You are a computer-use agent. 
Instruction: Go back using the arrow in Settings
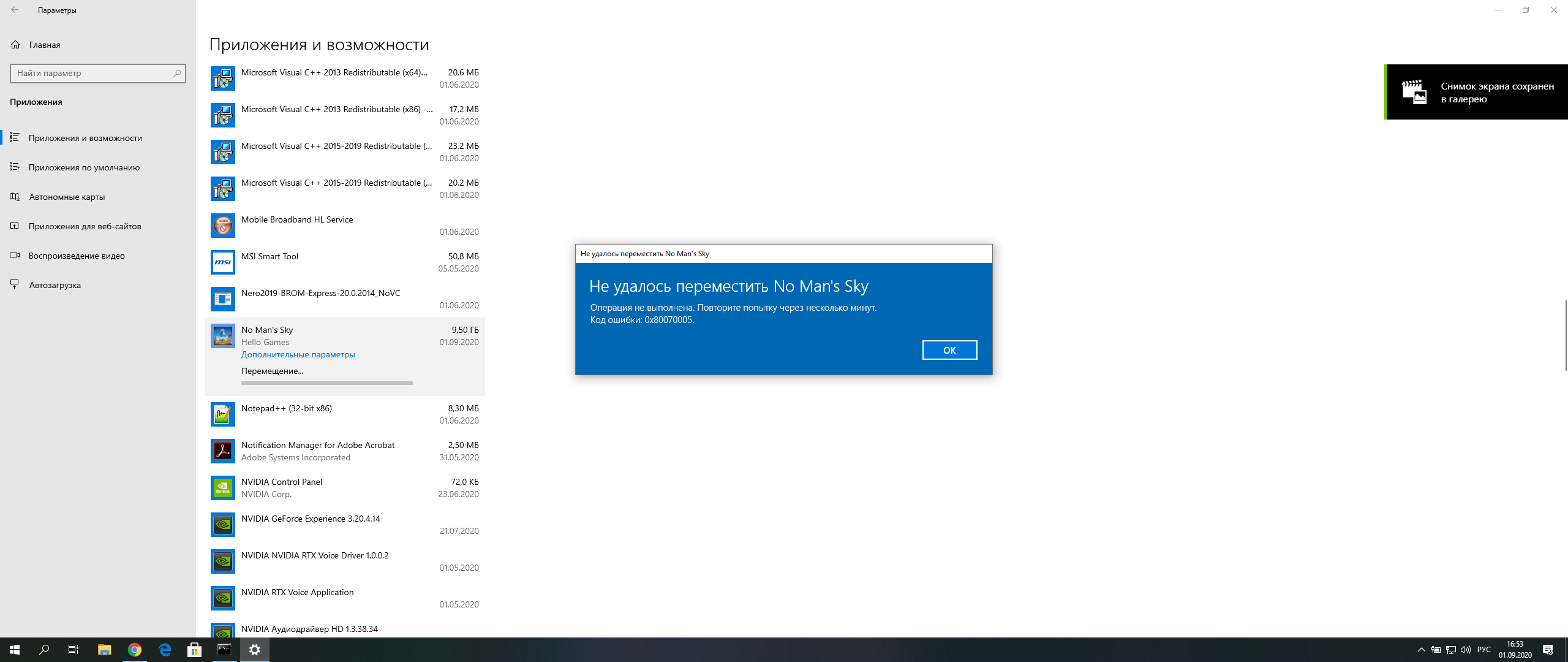coord(15,10)
